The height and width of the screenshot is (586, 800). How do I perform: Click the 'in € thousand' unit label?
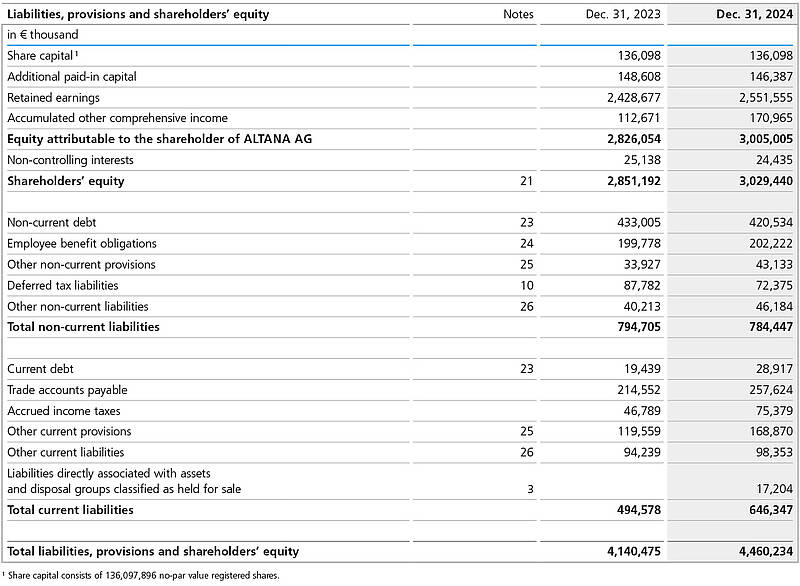pyautogui.click(x=42, y=35)
